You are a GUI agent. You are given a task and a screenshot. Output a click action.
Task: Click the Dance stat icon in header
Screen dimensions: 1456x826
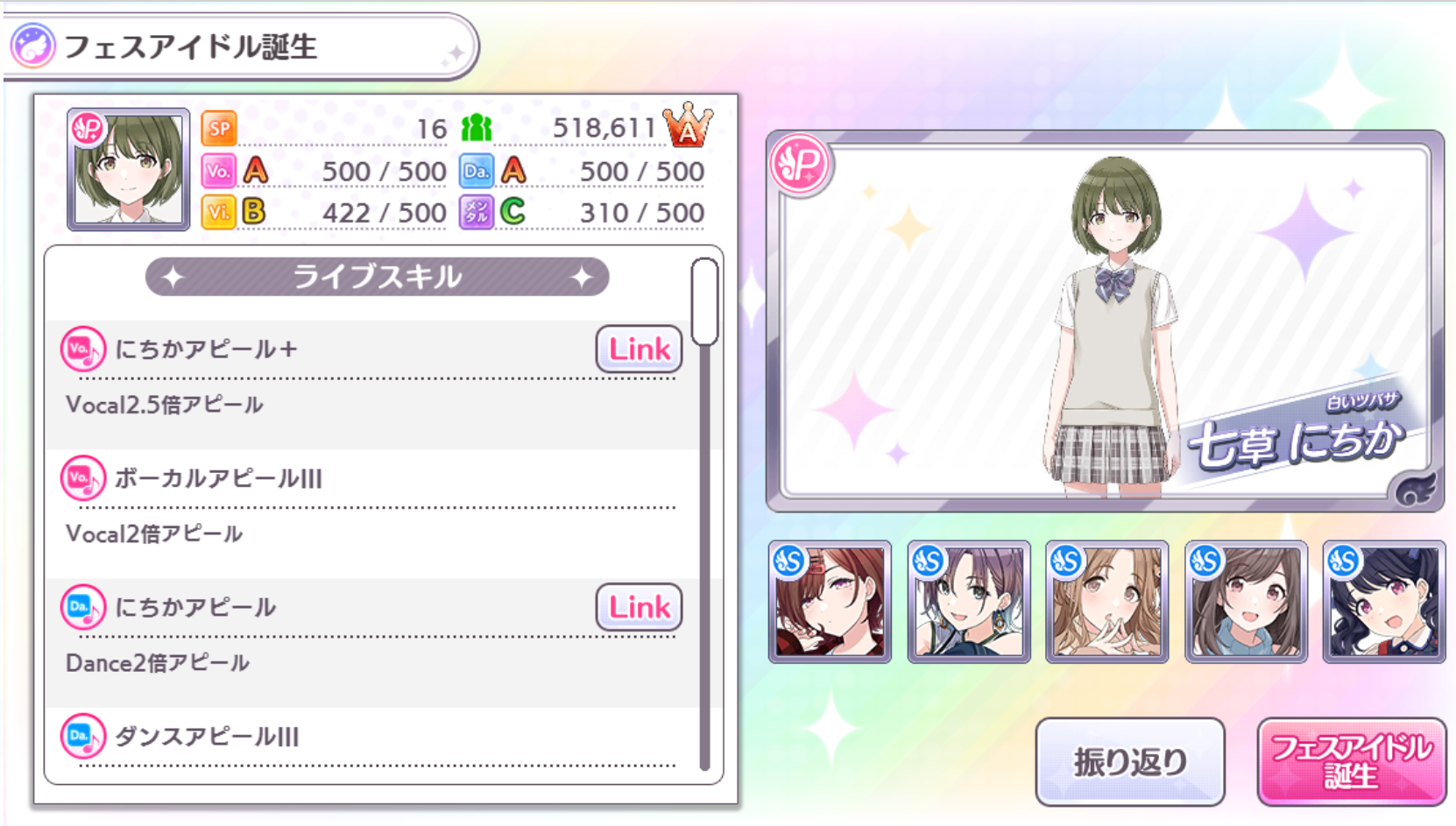477,171
